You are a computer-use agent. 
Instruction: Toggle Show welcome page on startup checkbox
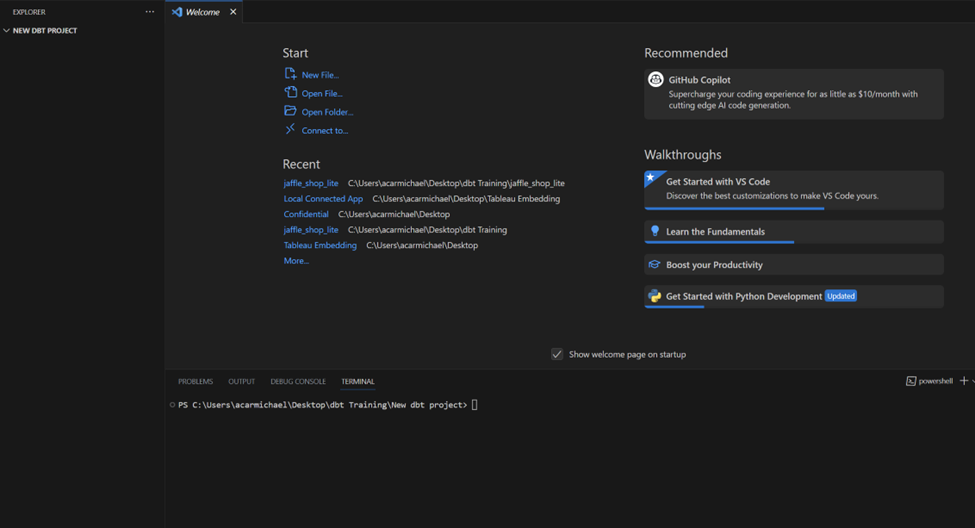pos(557,354)
